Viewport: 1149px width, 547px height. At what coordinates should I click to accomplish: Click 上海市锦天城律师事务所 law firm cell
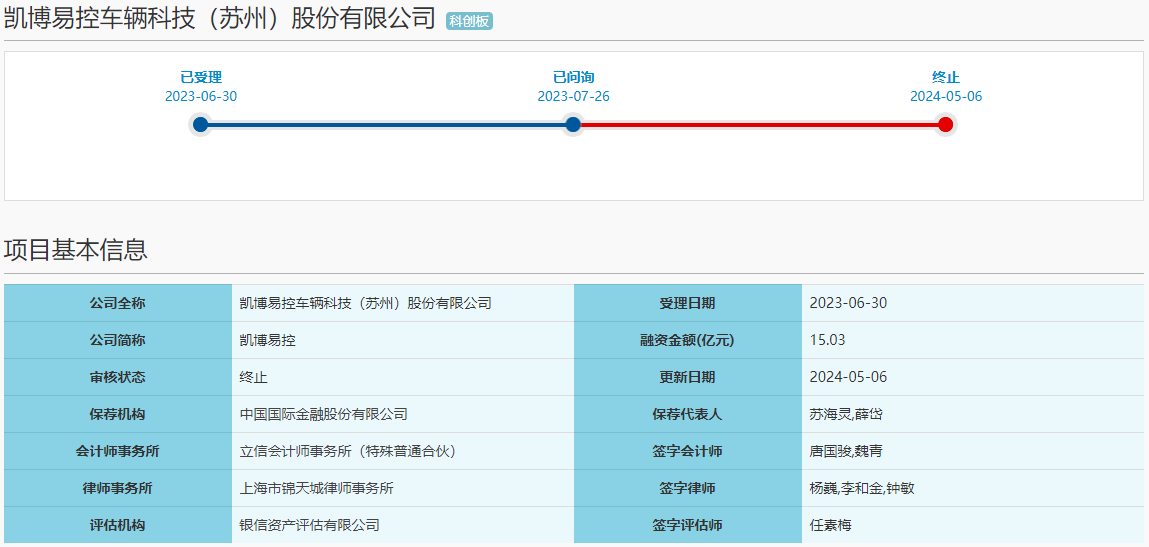tap(317, 488)
